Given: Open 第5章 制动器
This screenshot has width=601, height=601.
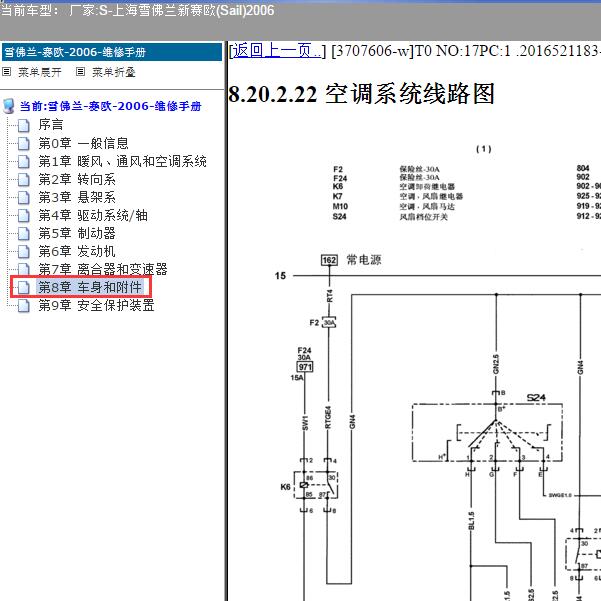Looking at the screenshot, I should (77, 233).
